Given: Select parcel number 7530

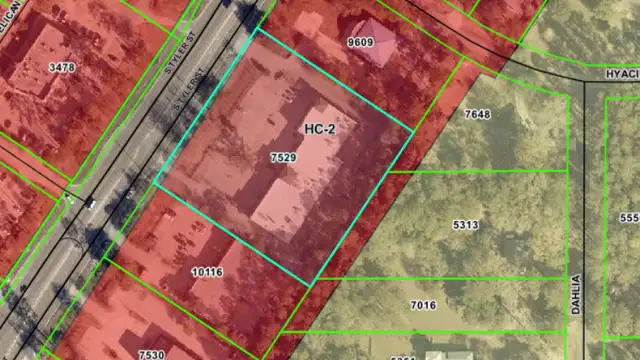Looking at the screenshot, I should point(151,355).
